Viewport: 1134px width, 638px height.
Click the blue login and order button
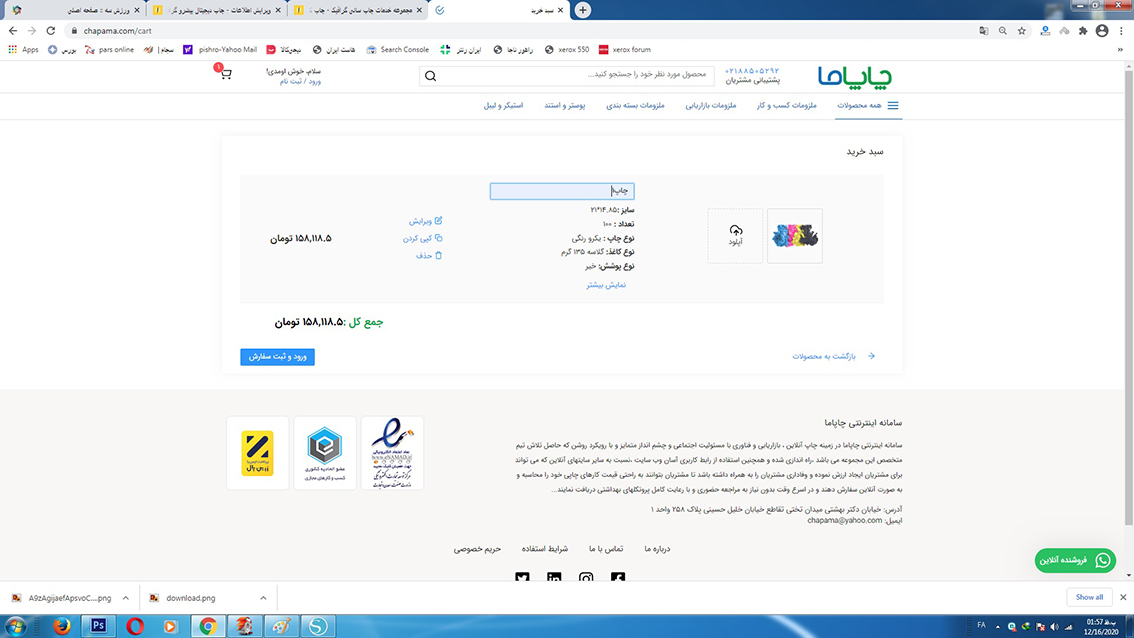[x=277, y=357]
